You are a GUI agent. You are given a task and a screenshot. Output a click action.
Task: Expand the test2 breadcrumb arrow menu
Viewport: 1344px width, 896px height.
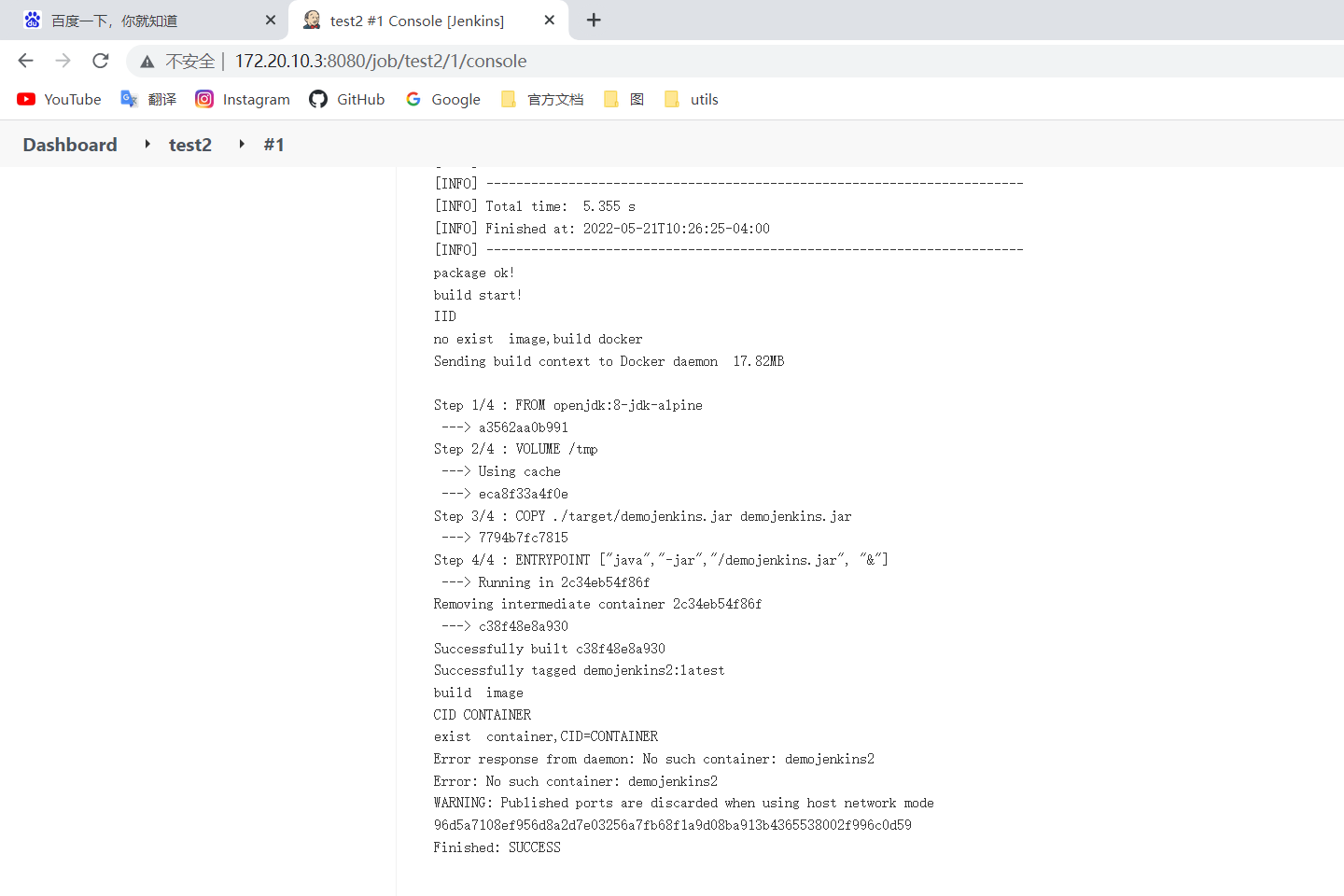coord(242,144)
